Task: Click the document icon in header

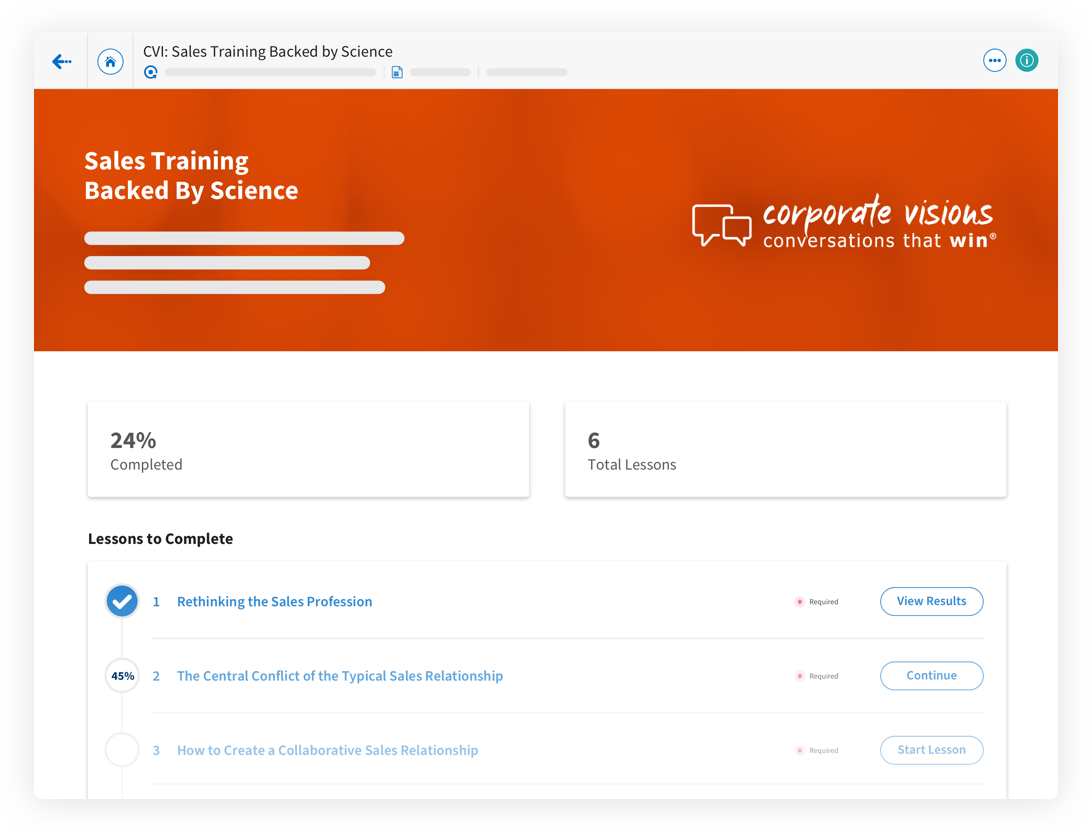Action: (397, 72)
